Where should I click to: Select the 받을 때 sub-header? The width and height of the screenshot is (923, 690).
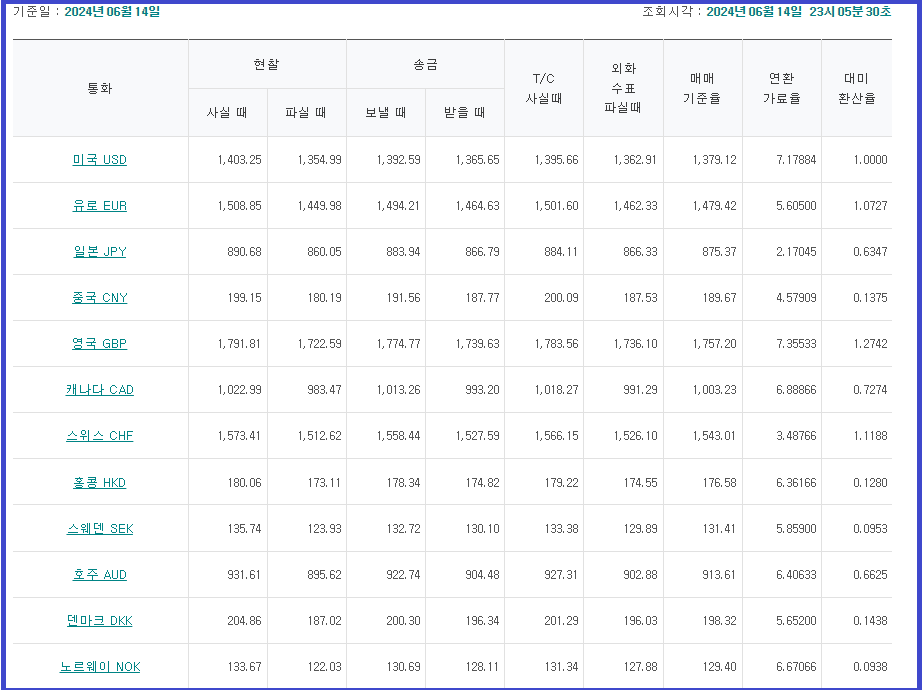(464, 112)
